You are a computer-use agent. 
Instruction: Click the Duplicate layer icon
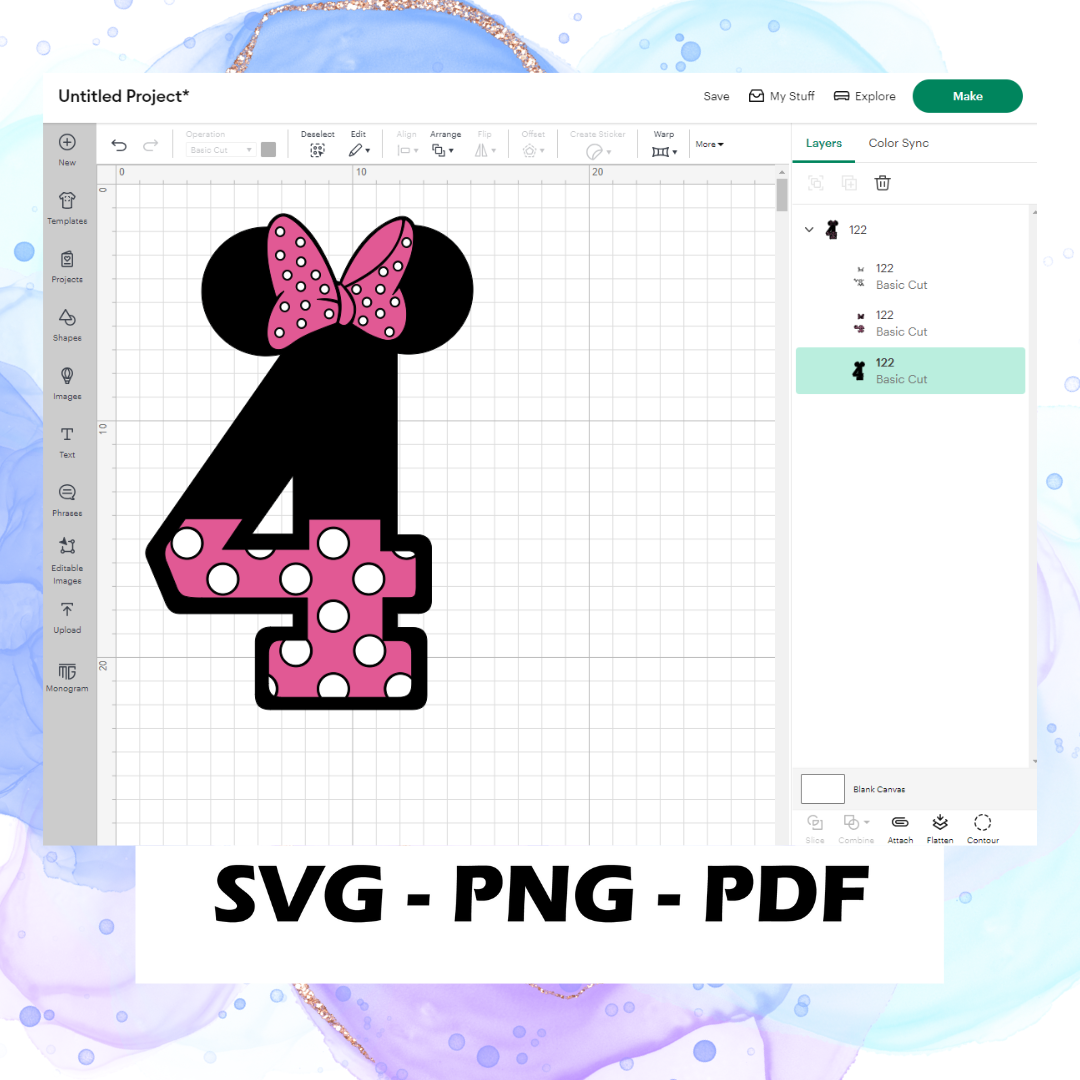click(849, 183)
